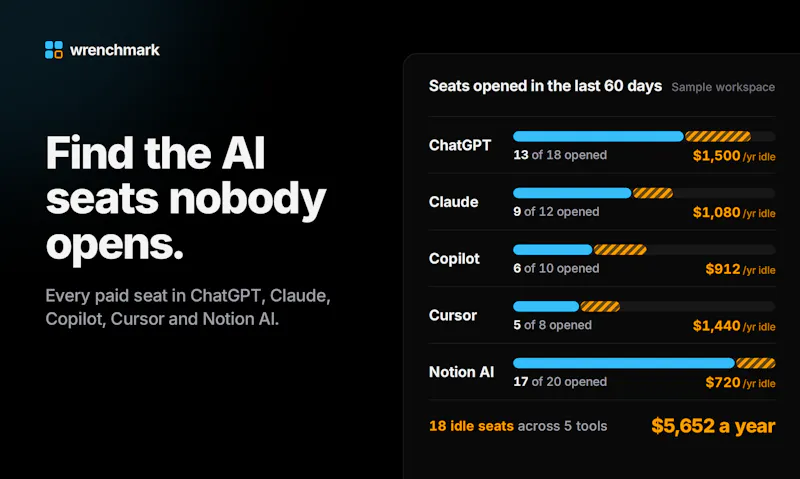Select the Copilot row label

(x=454, y=259)
